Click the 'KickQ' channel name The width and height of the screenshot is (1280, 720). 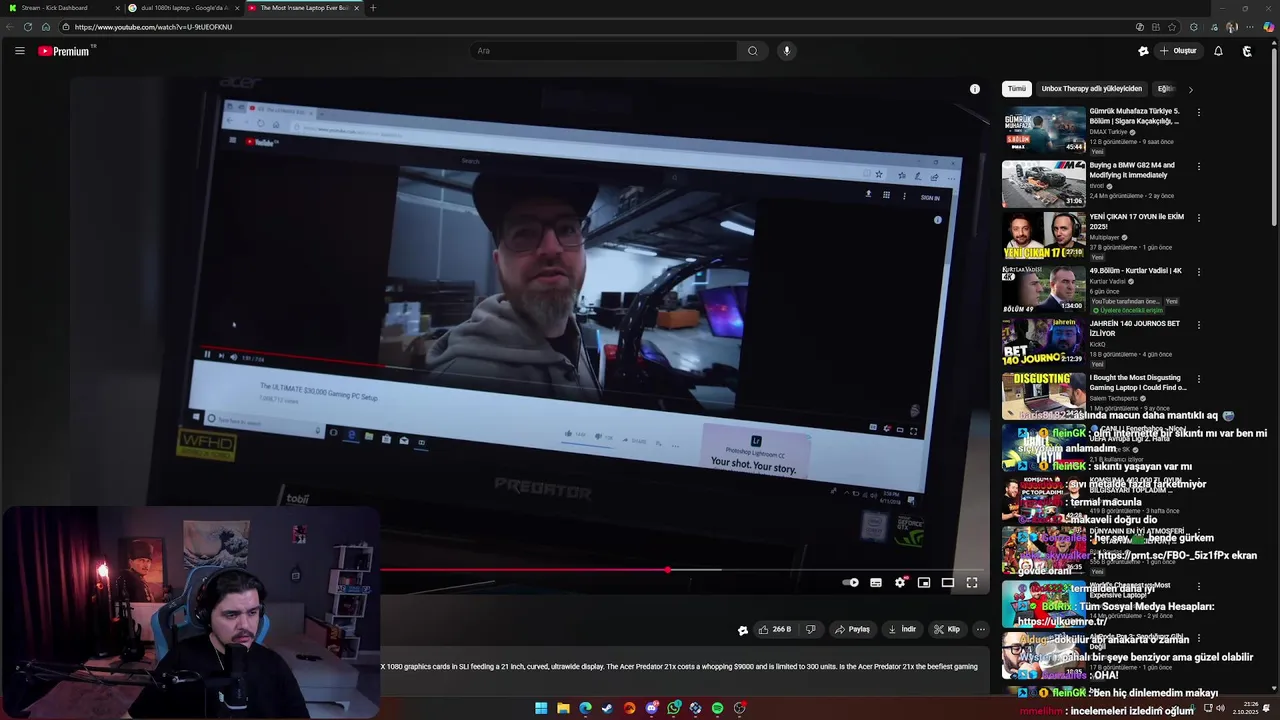pyautogui.click(x=1098, y=344)
